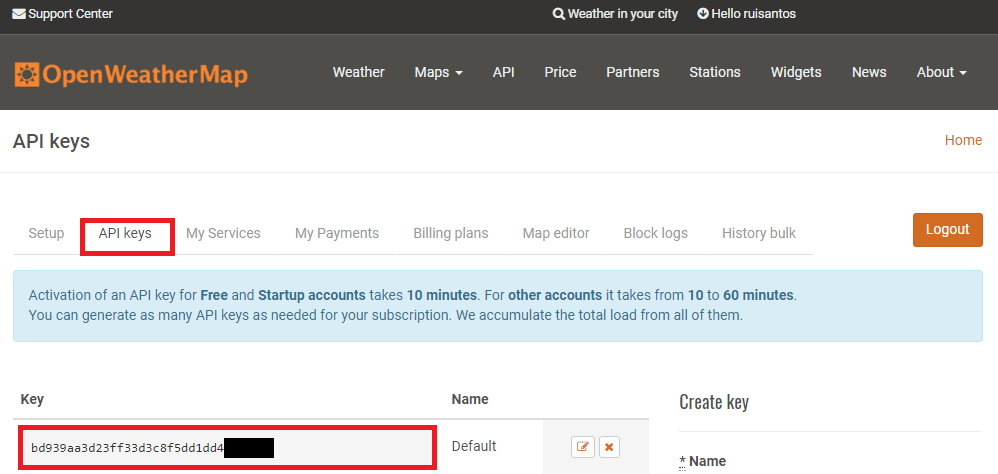998x474 pixels.
Task: Click the OpenWeatherMap sun logo
Action: (27, 74)
